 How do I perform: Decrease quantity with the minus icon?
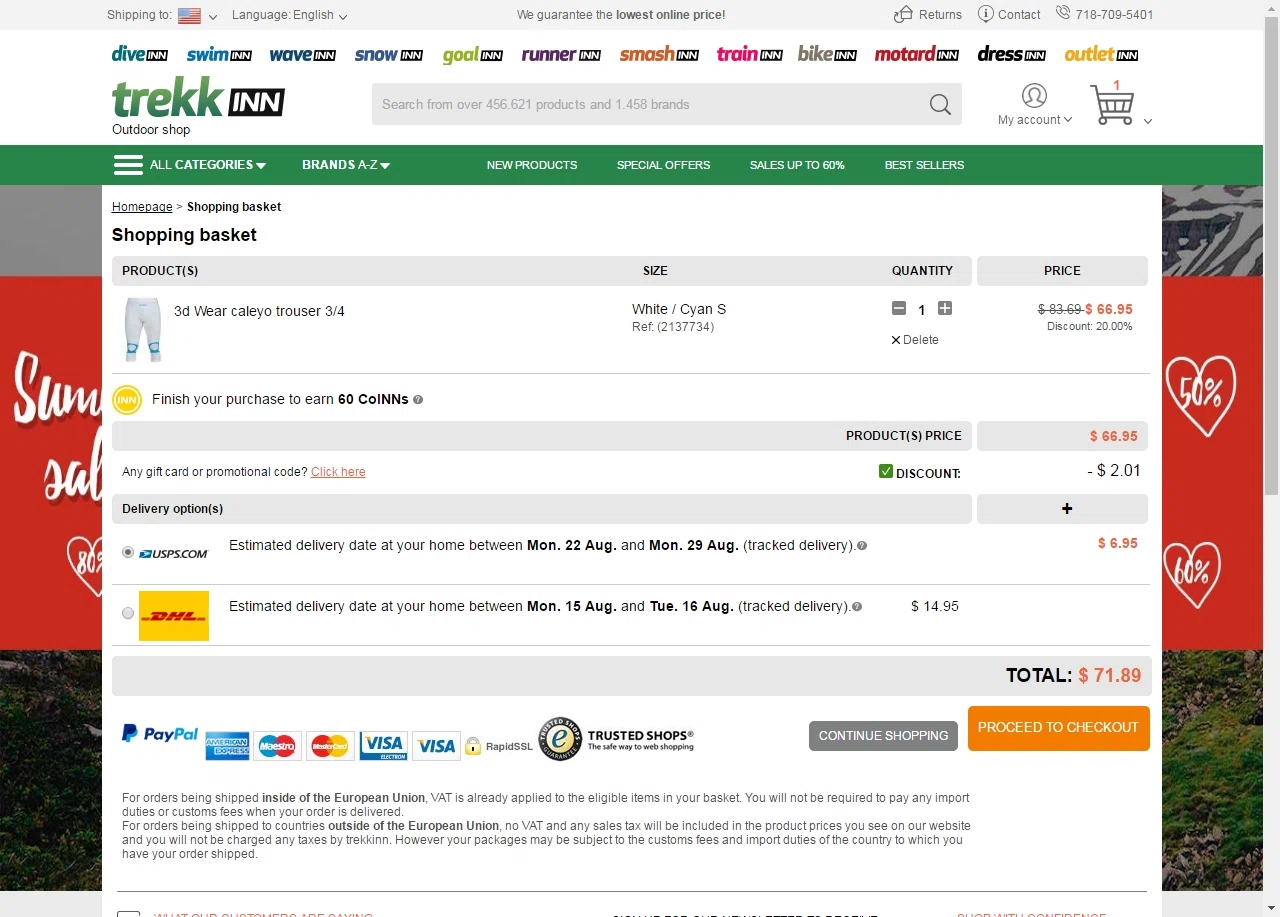click(898, 308)
